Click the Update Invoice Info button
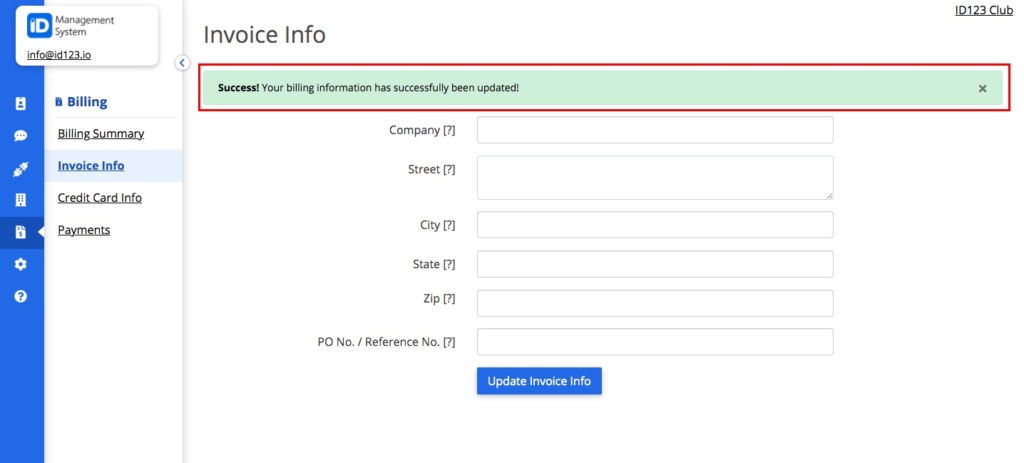This screenshot has width=1024, height=463. click(x=539, y=381)
